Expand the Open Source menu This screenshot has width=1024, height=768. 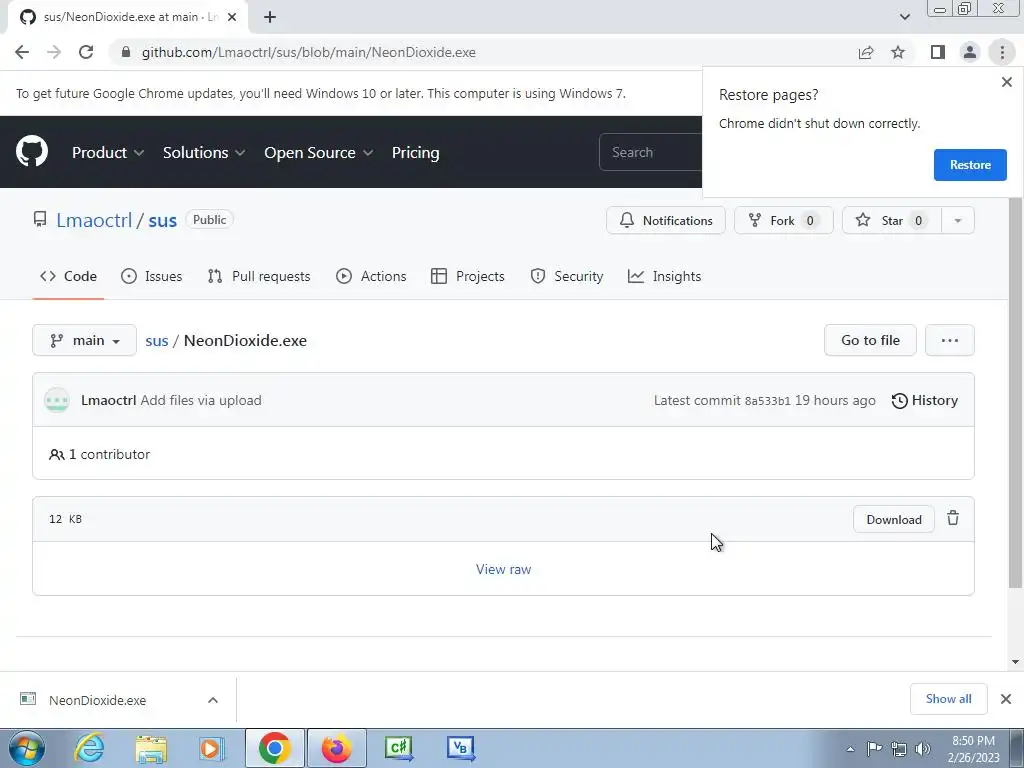[x=319, y=152]
